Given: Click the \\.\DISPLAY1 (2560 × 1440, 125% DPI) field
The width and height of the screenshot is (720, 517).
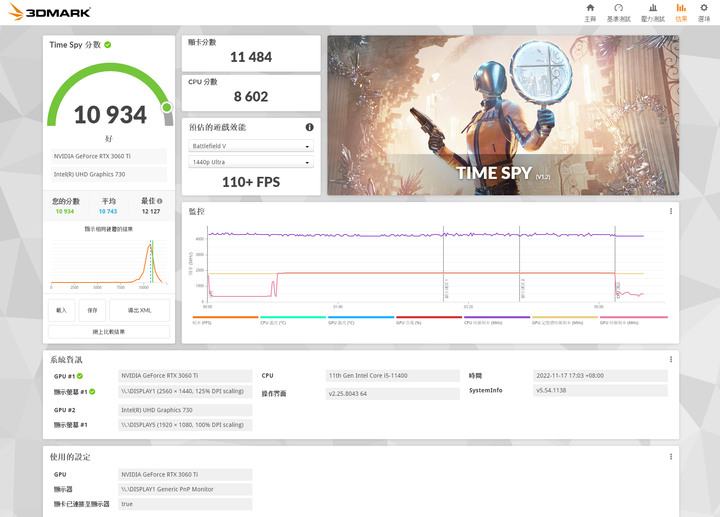Looking at the screenshot, I should click(185, 391).
